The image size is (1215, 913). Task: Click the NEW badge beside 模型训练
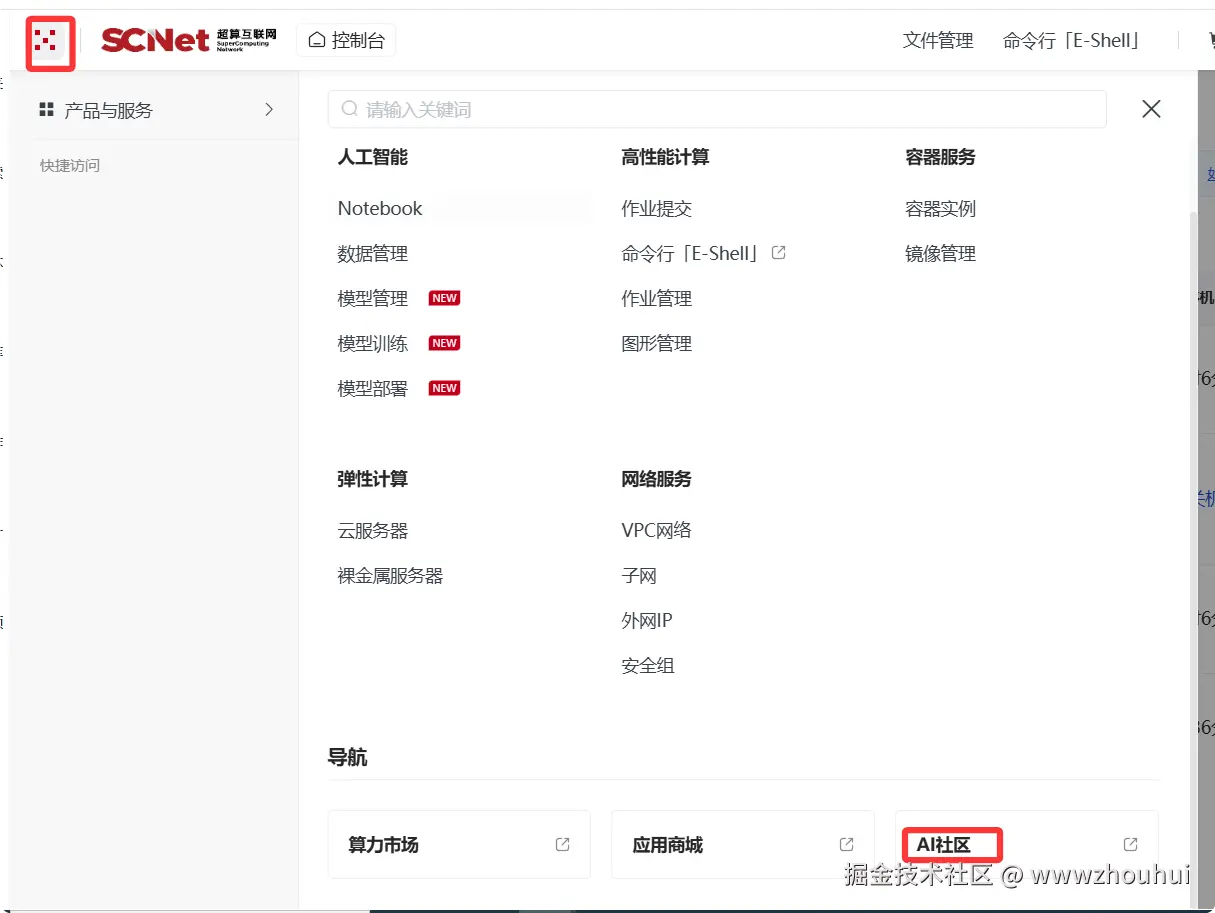[444, 343]
